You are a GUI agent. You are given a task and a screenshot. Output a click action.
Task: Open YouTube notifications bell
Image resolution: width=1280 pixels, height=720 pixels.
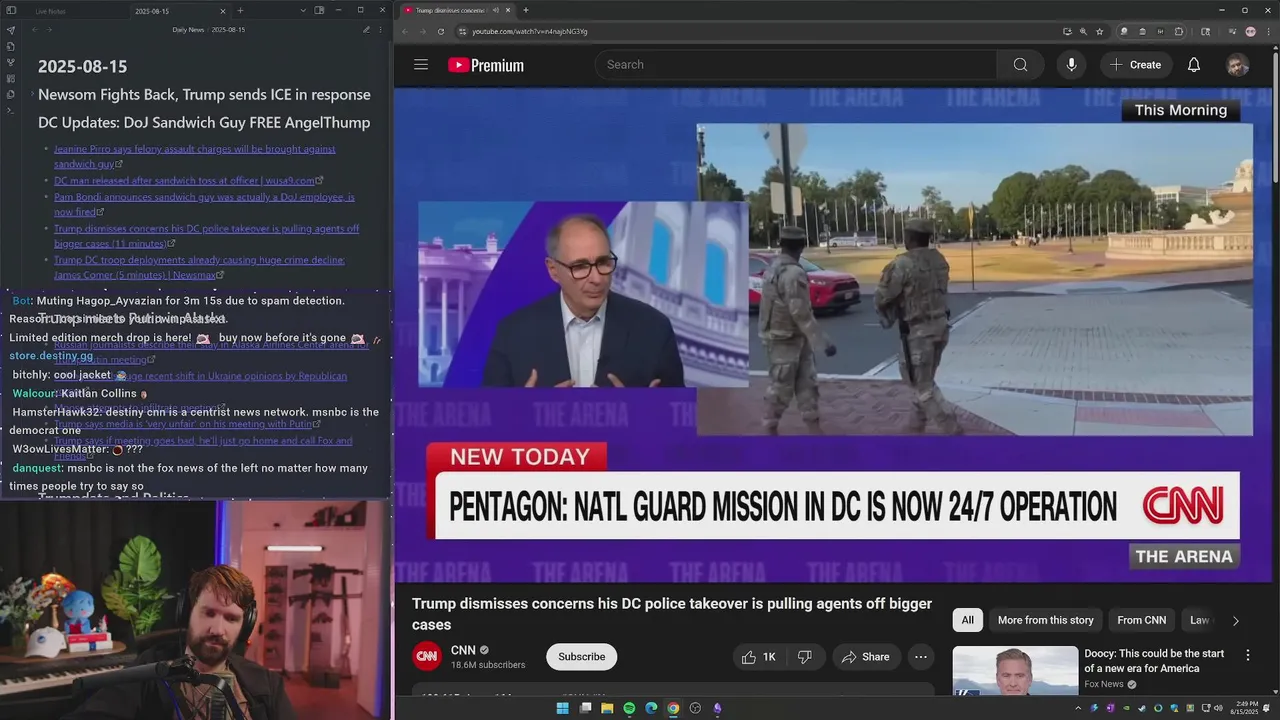[x=1193, y=65]
